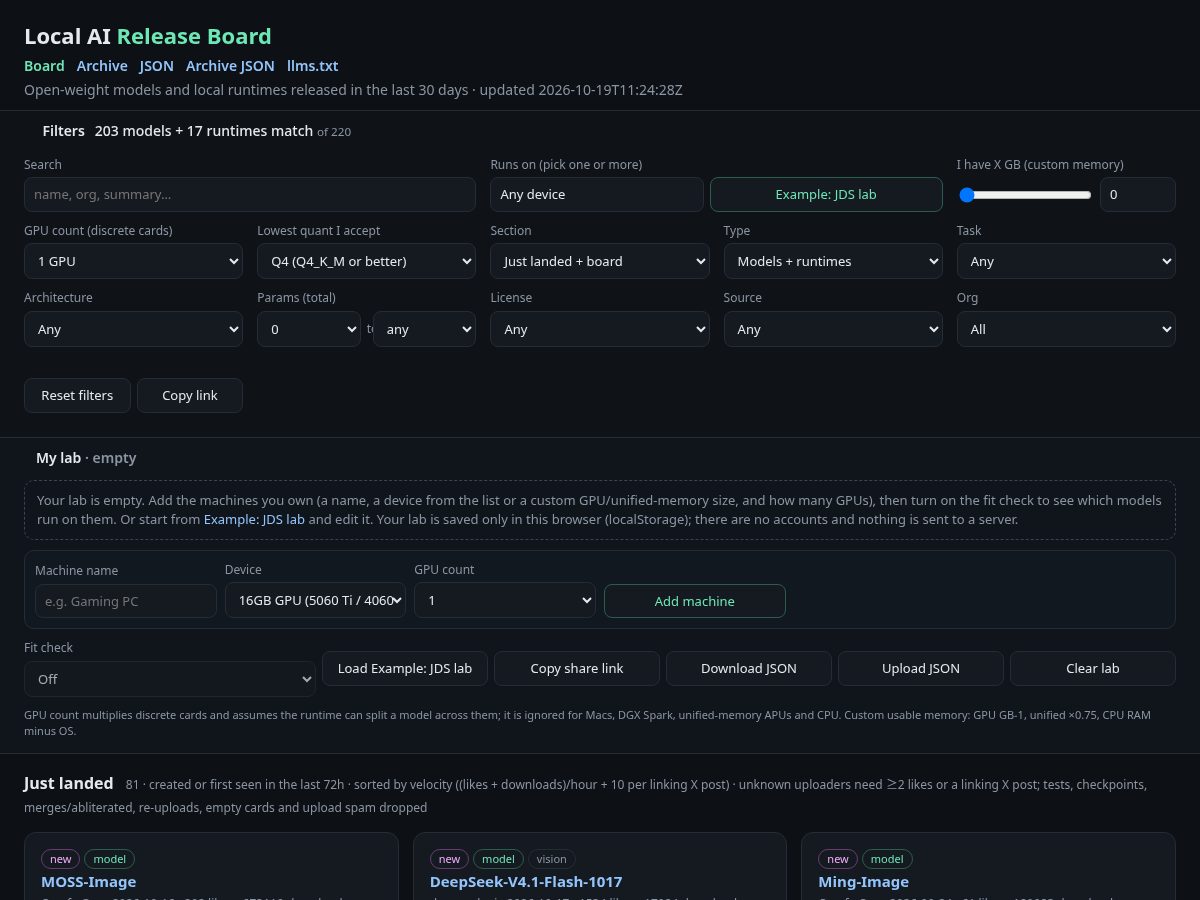Open the Ming-Image model link

[864, 882]
